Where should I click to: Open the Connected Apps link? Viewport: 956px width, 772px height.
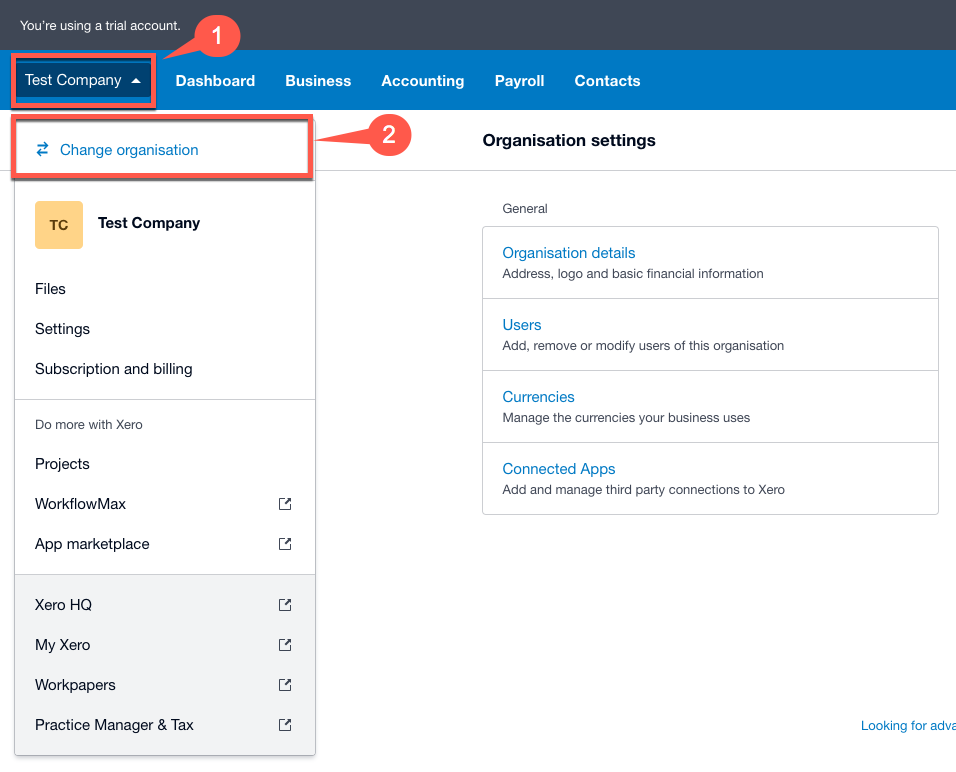[558, 469]
